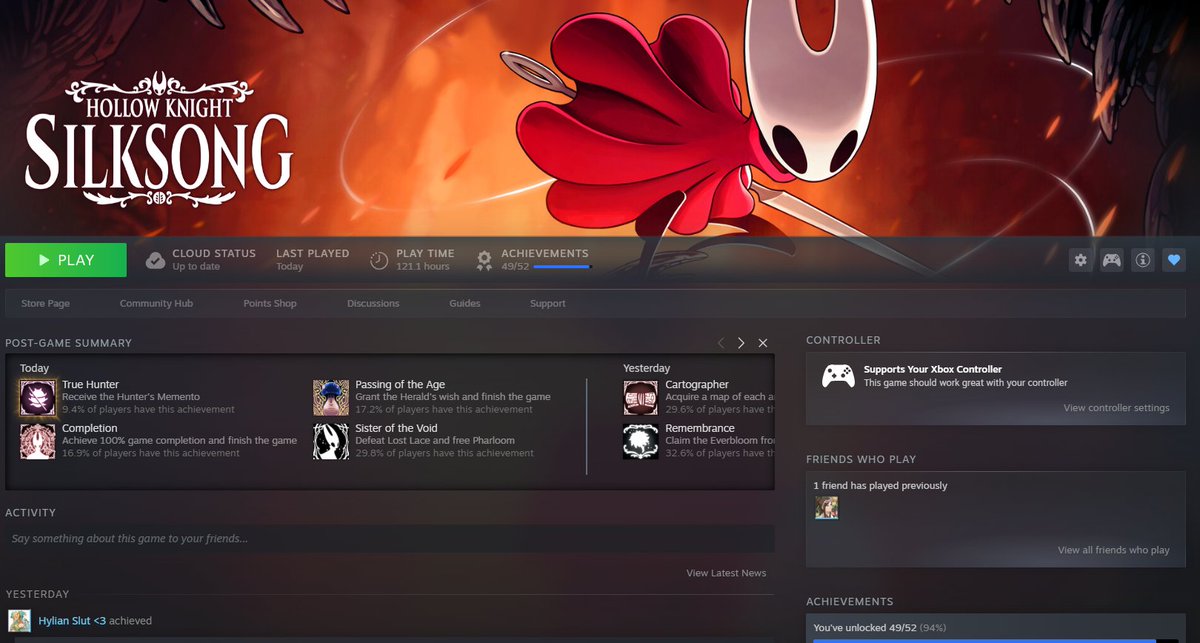1200x643 pixels.
Task: Click the Passing of the Age icon
Action: pyautogui.click(x=331, y=397)
